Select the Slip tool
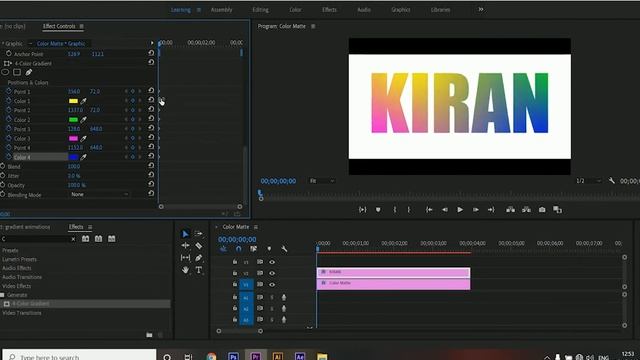This screenshot has width=640, height=360. click(x=185, y=258)
